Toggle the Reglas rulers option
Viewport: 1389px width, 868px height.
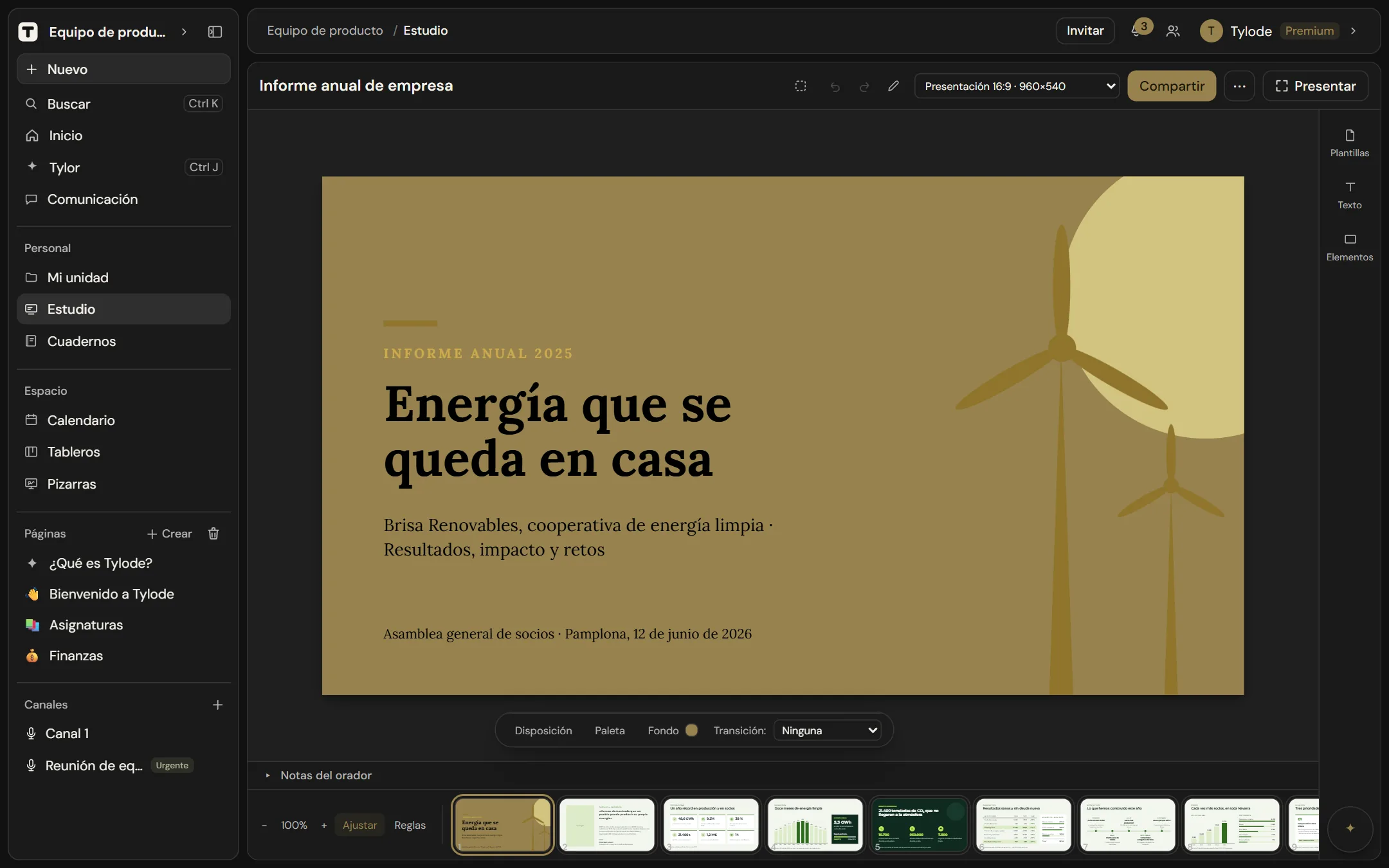(x=410, y=825)
